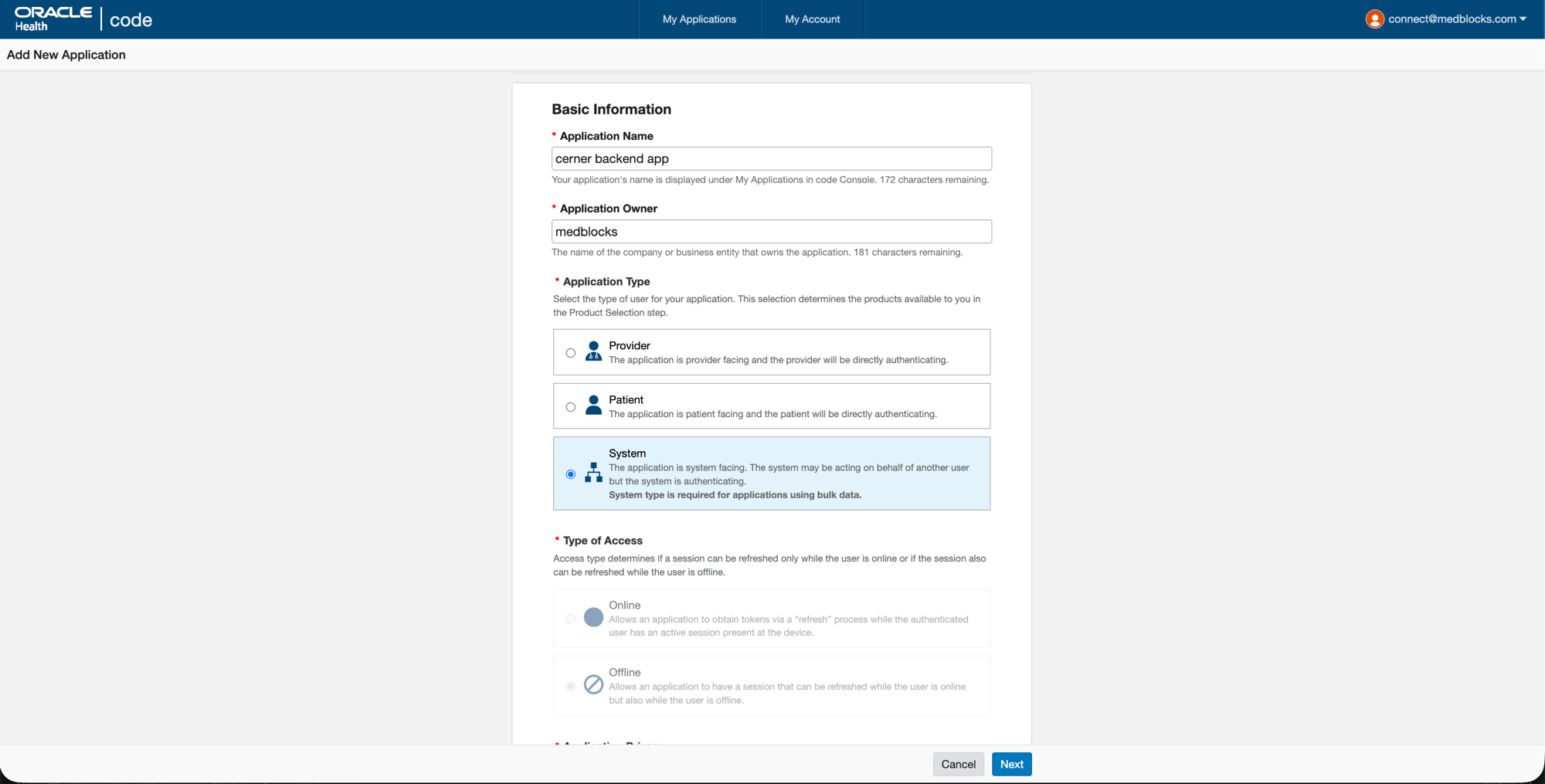This screenshot has width=1545, height=784.
Task: Click the Provider doctor icon
Action: coord(593,351)
